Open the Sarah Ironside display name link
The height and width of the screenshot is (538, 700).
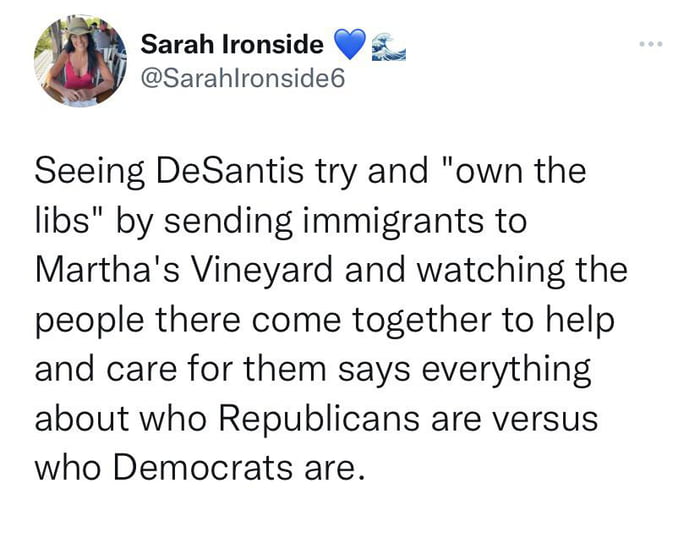(232, 44)
